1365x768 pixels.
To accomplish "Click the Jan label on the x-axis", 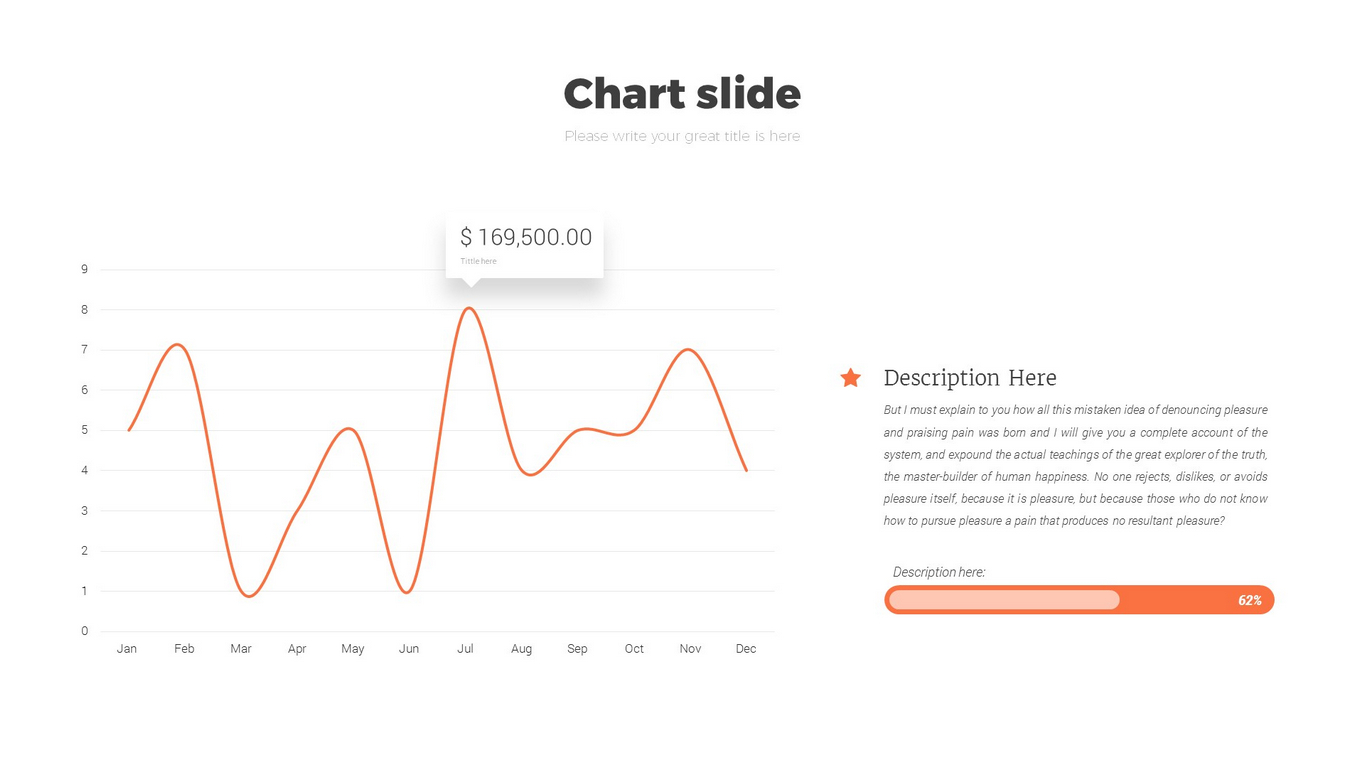I will (127, 649).
